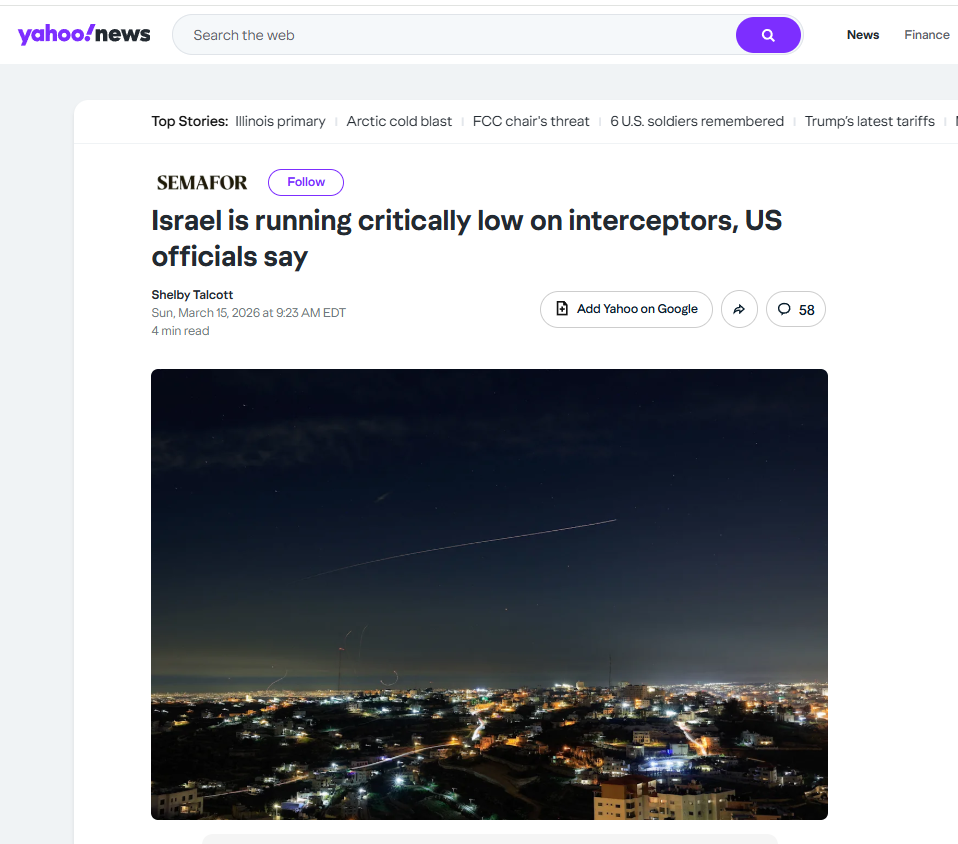Open the Finance tab

(926, 35)
